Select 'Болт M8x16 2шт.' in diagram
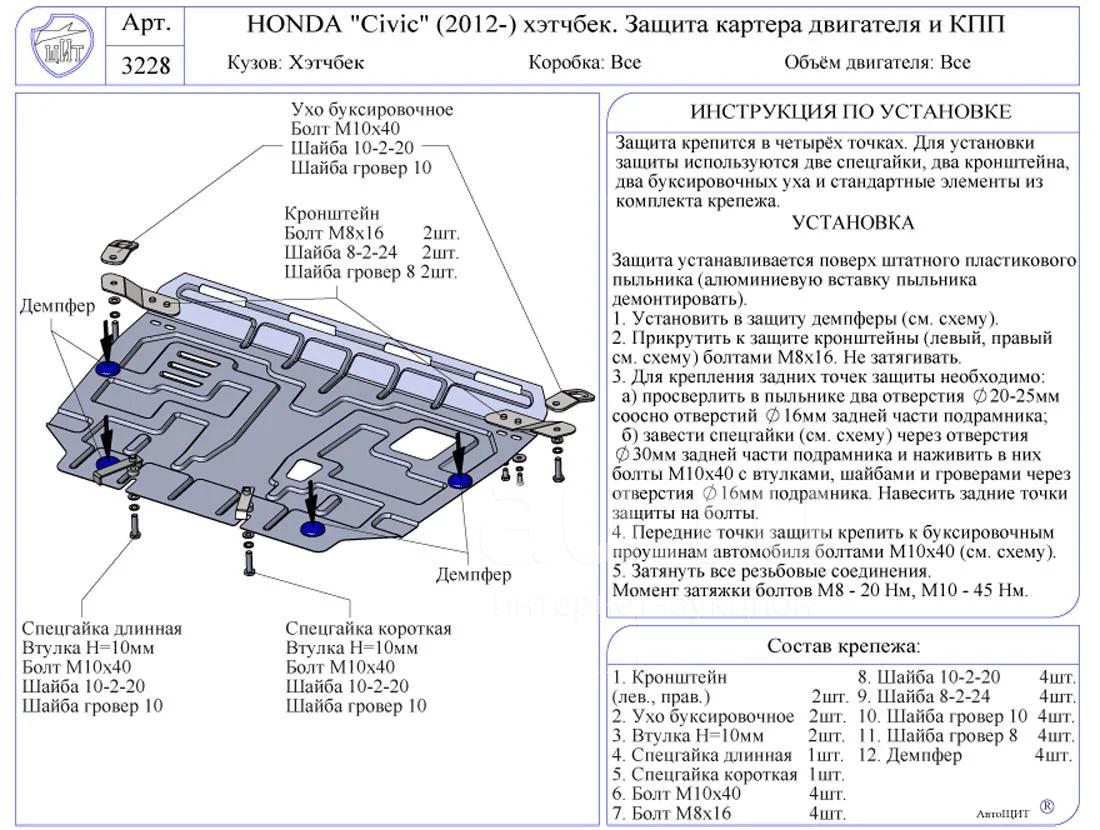This screenshot has height=830, width=1100. coord(371,233)
